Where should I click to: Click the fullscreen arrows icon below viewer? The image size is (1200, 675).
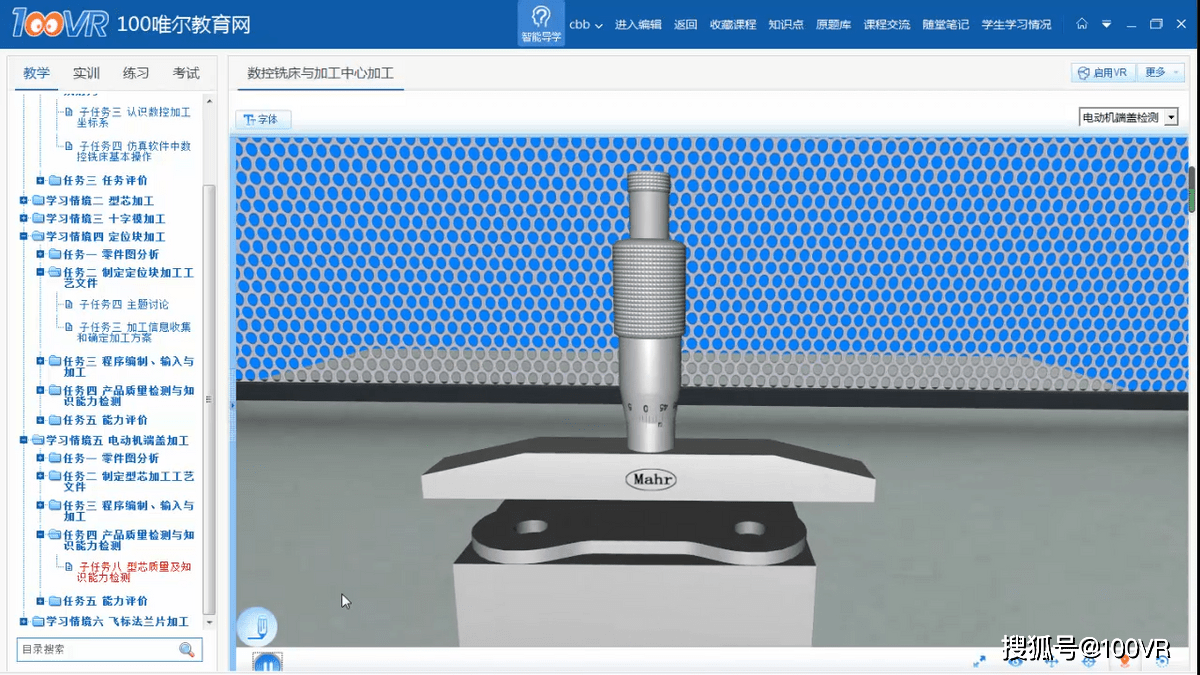pos(980,661)
